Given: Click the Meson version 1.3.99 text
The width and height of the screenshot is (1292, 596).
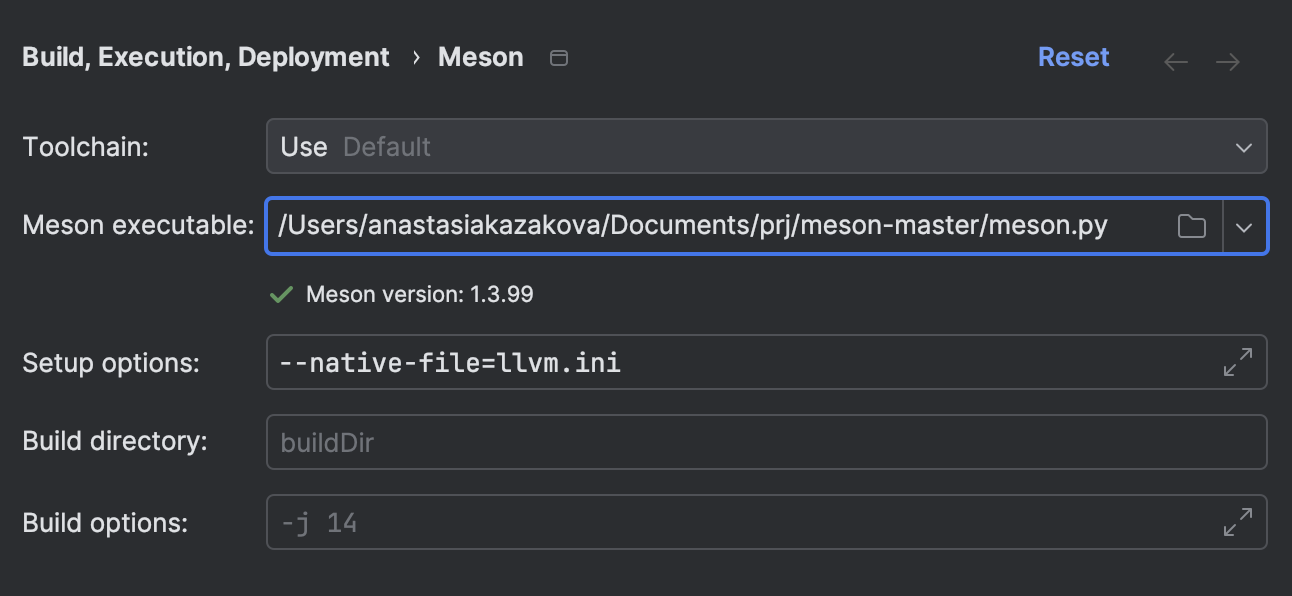Looking at the screenshot, I should pos(419,294).
